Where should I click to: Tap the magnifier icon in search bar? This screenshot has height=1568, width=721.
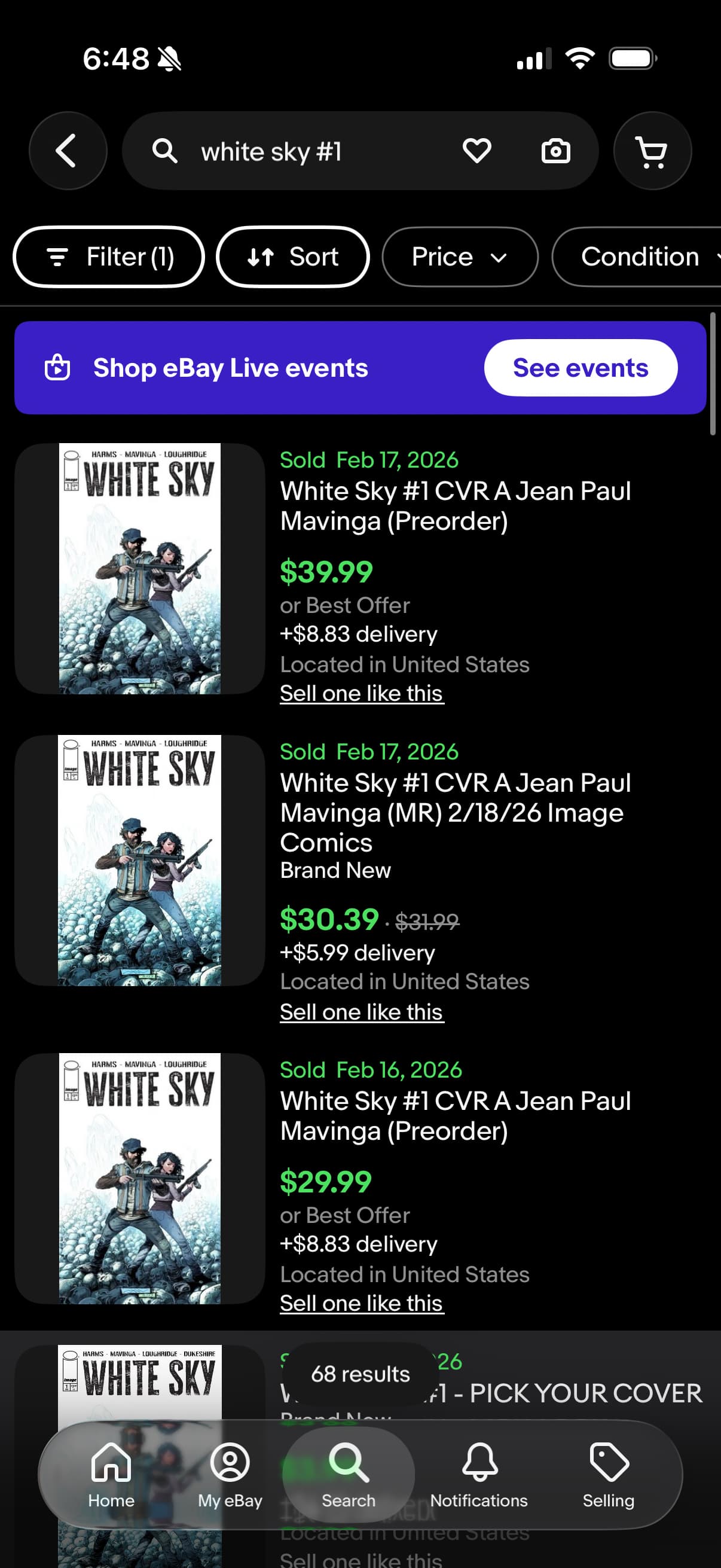pos(165,150)
